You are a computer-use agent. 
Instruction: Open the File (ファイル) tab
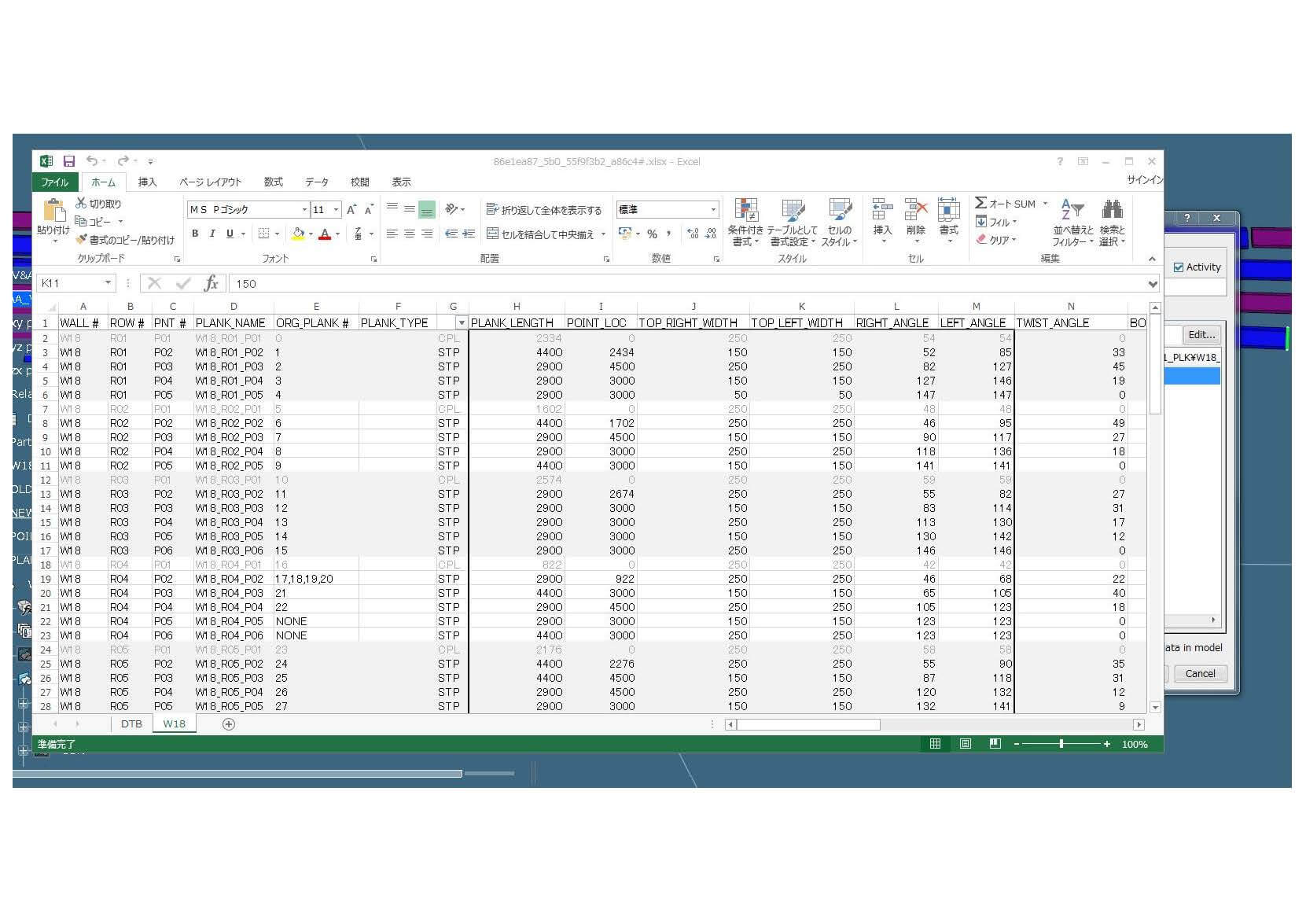tap(54, 182)
